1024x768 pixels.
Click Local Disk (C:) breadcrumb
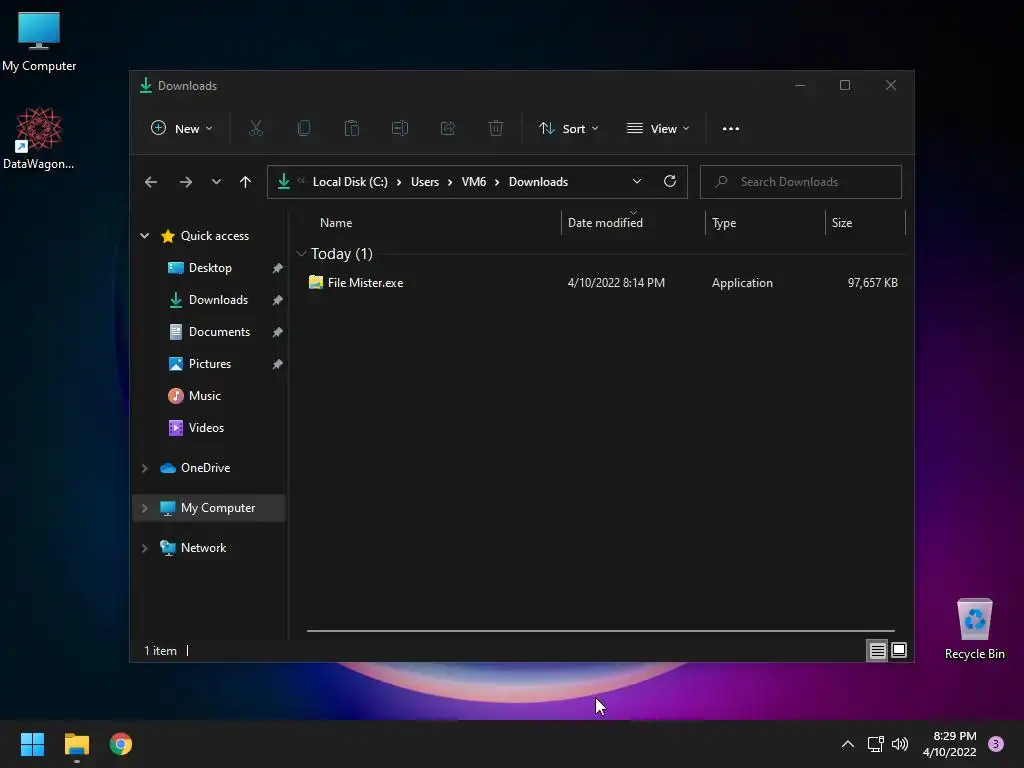350,182
